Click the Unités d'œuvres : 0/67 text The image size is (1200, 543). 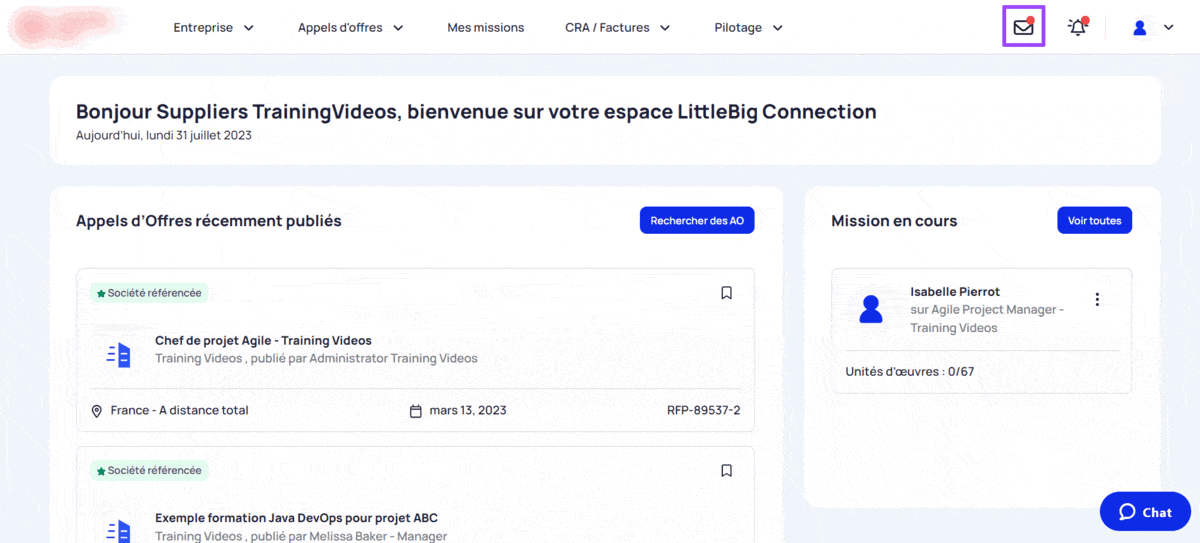(x=910, y=372)
